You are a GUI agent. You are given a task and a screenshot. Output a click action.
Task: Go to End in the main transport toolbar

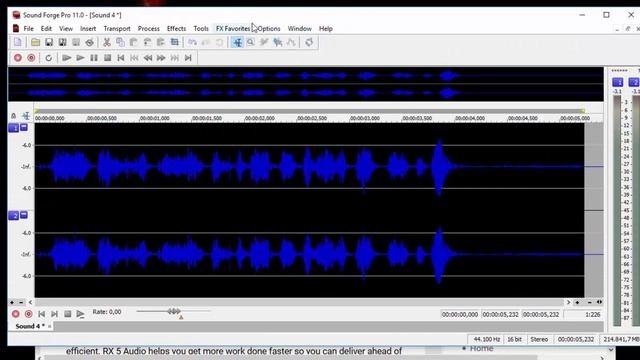click(188, 58)
